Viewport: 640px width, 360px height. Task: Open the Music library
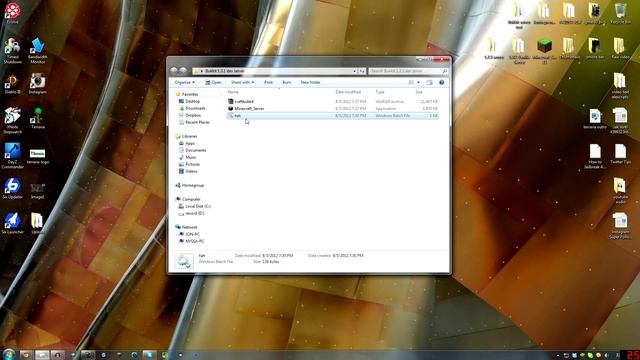pyautogui.click(x=188, y=157)
